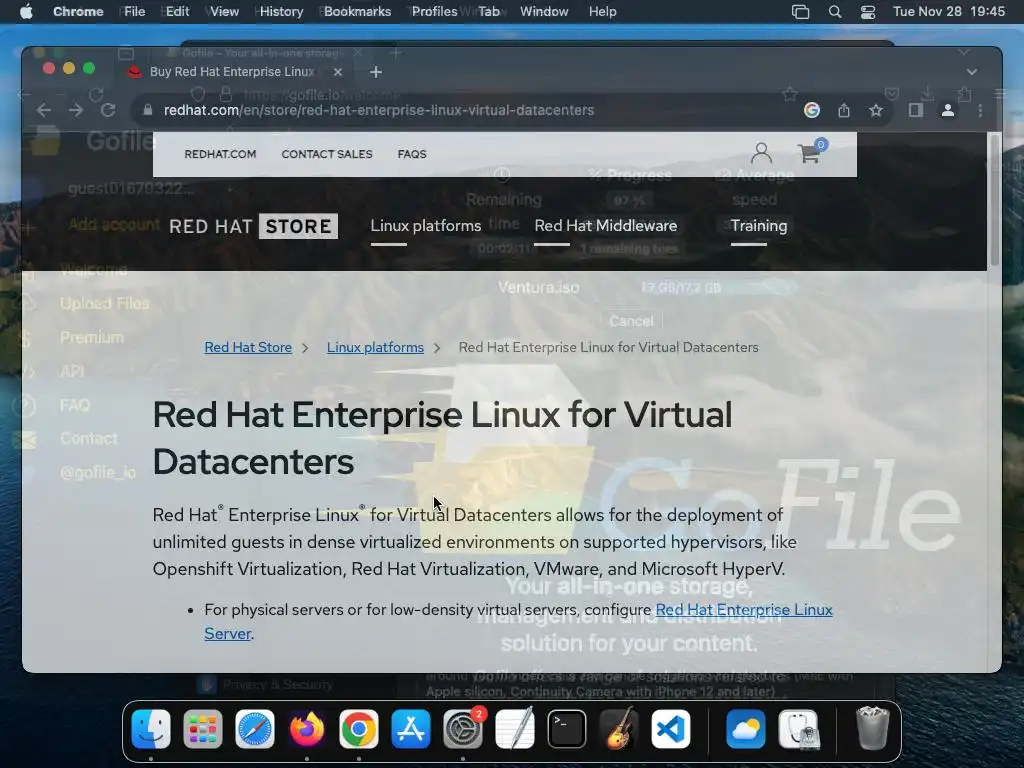
Task: Open Disk Utility from the Dock
Action: coord(798,729)
